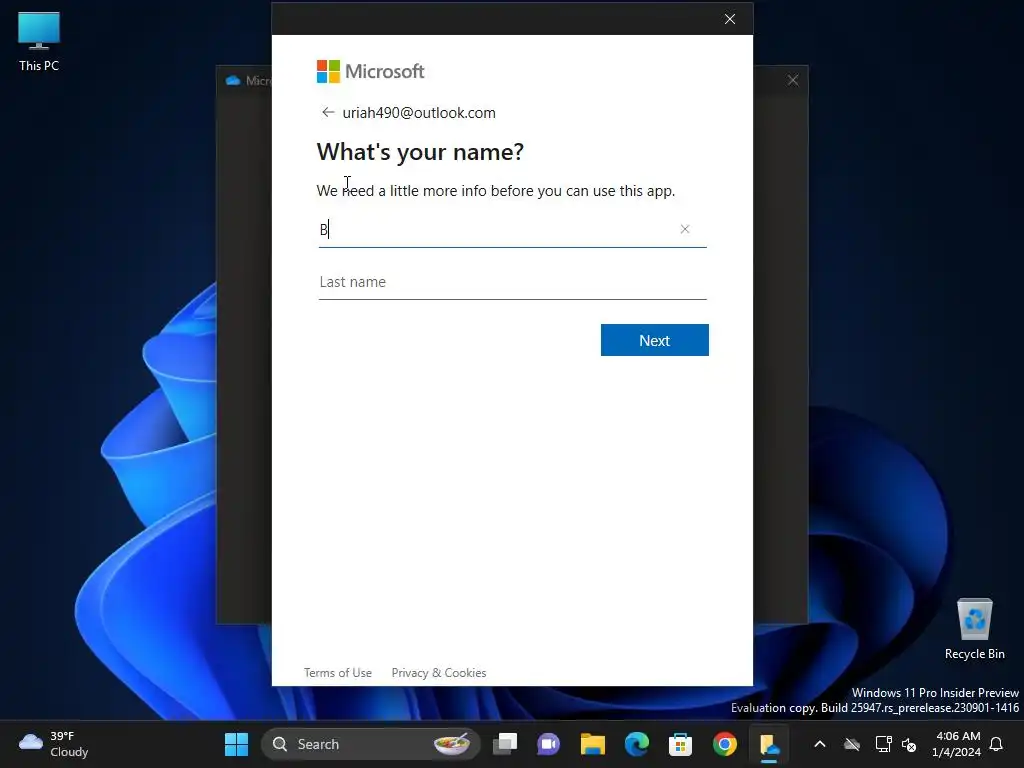The height and width of the screenshot is (768, 1024).
Task: Launch Google Chrome from the taskbar
Action: pyautogui.click(x=724, y=744)
